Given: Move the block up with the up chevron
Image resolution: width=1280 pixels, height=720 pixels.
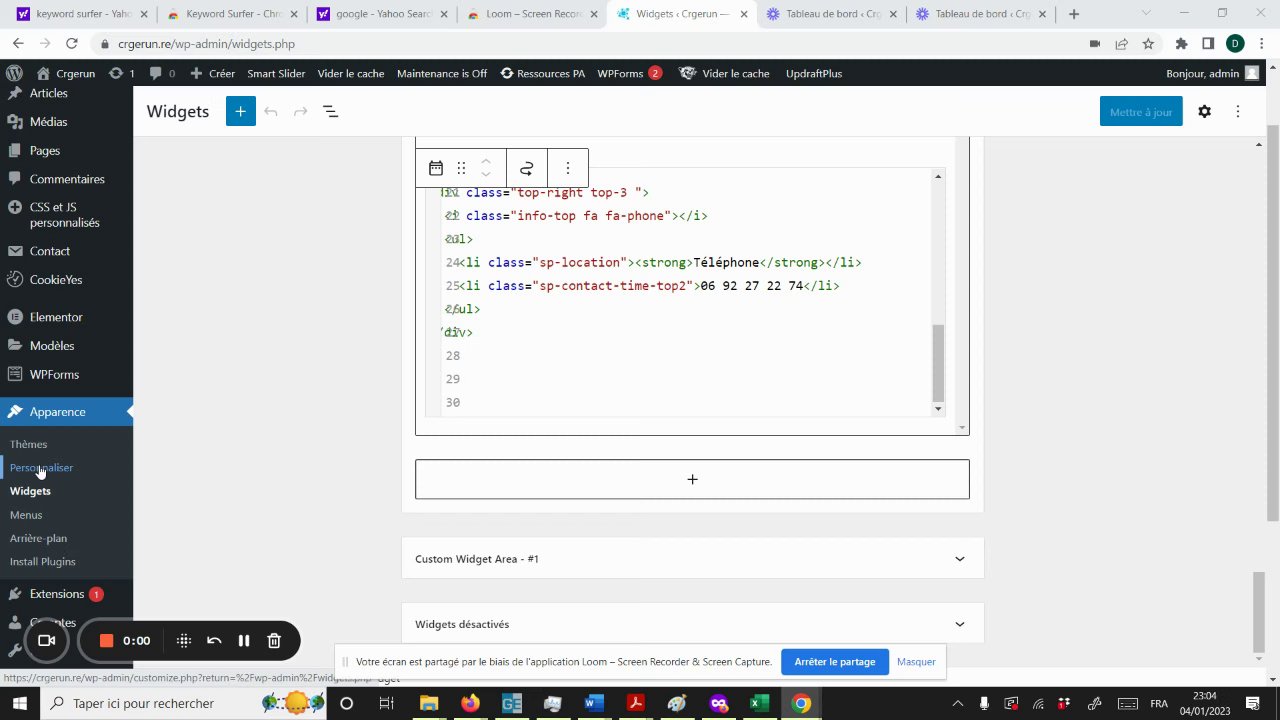Looking at the screenshot, I should pos(486,161).
